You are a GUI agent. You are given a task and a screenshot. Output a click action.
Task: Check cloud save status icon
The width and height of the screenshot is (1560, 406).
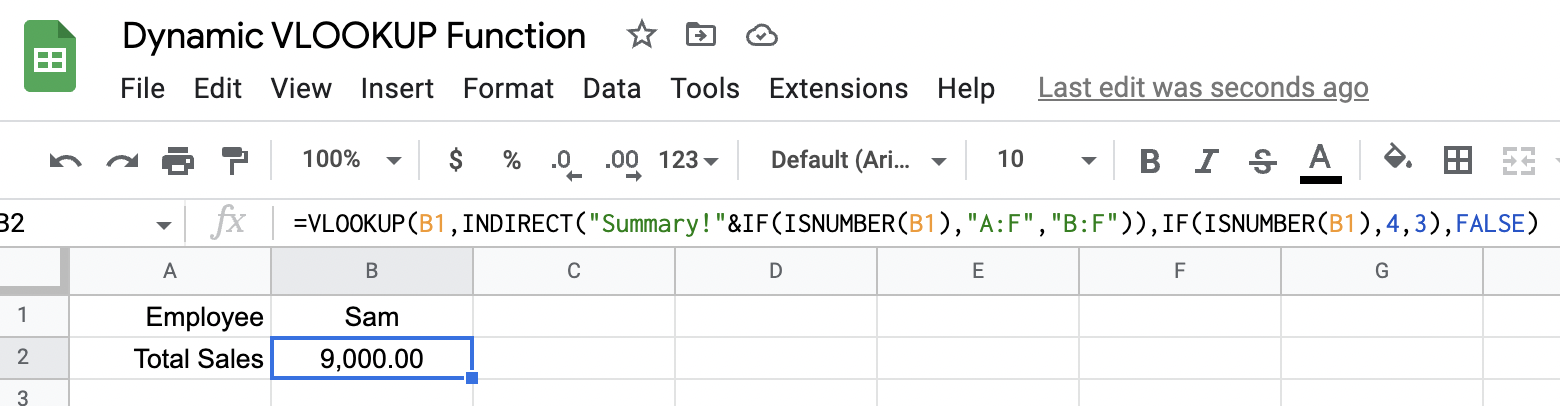click(762, 37)
